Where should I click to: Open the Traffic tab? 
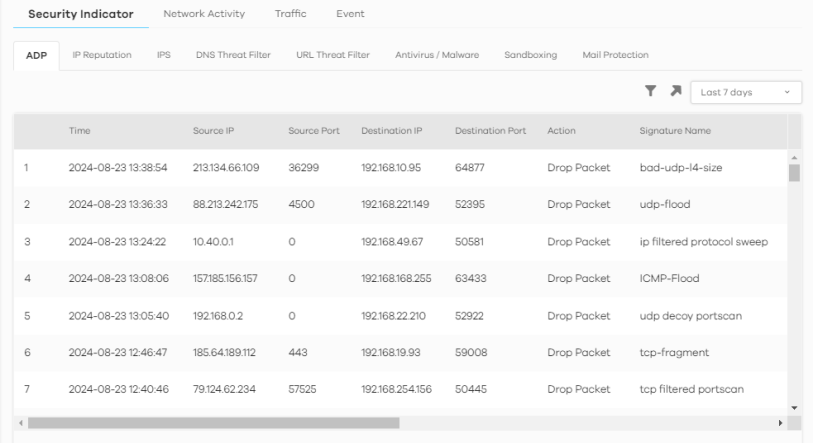tap(290, 13)
